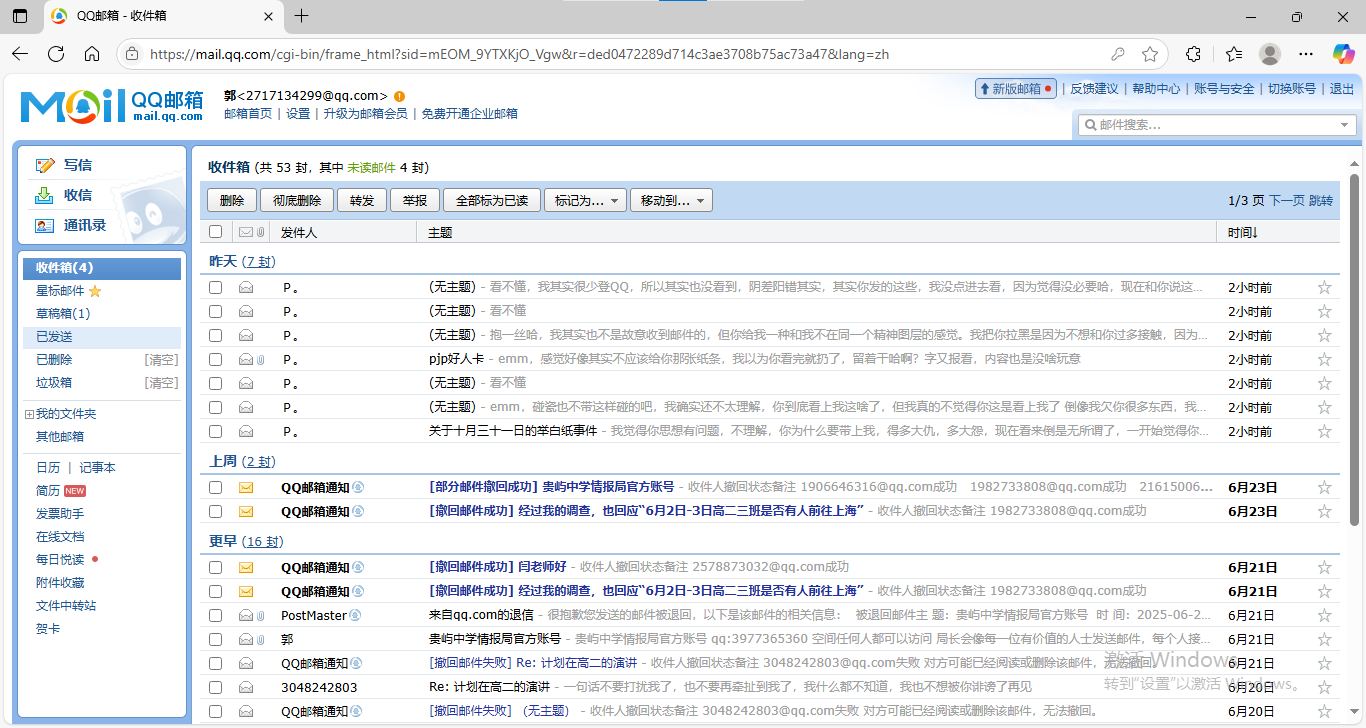1366x728 pixels.
Task: Star the email from 3048242803
Action: point(1325,687)
